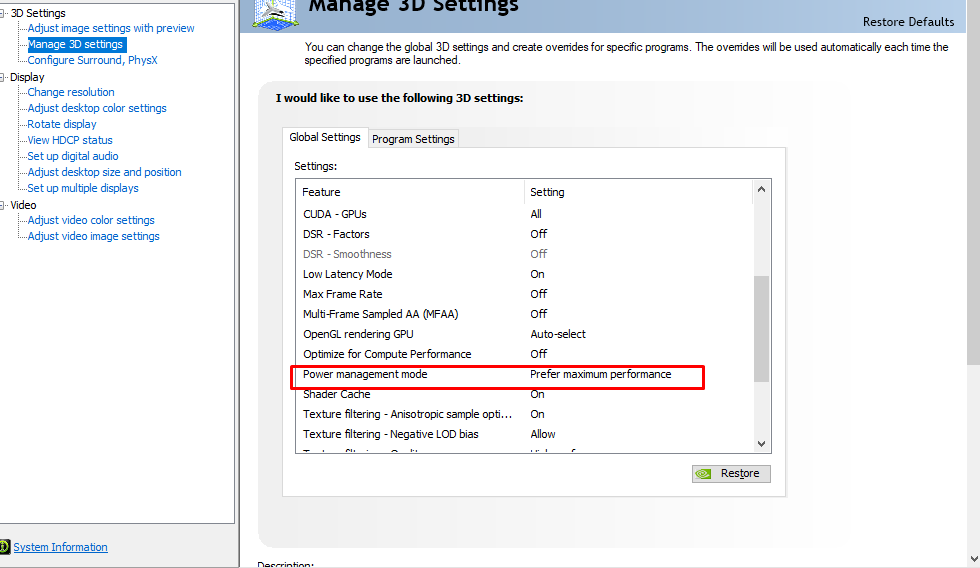Select the Shader Cache row
The width and height of the screenshot is (980, 568).
tap(525, 394)
